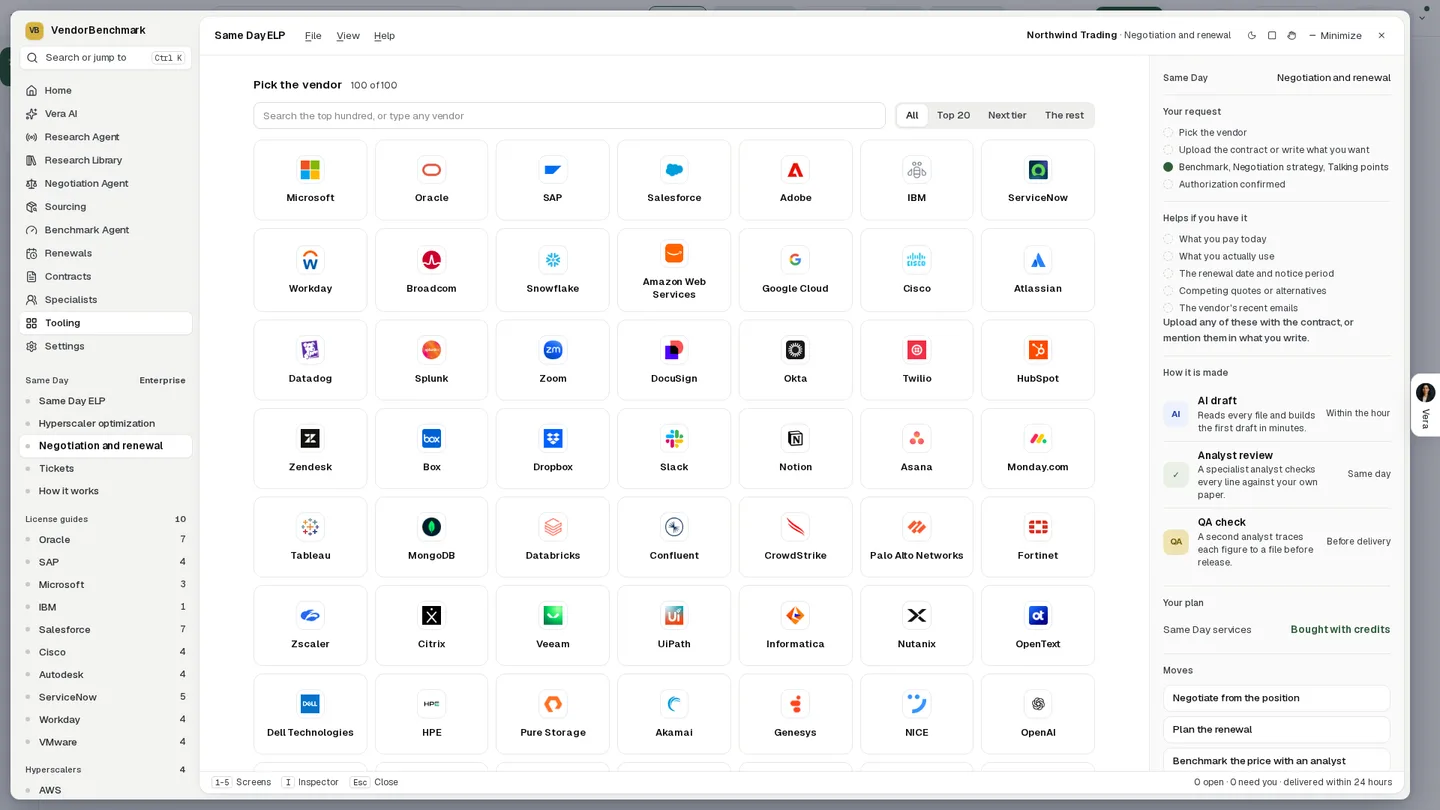
Task: Select the Benchmark, Negotiation strategy request step
Action: click(1276, 167)
